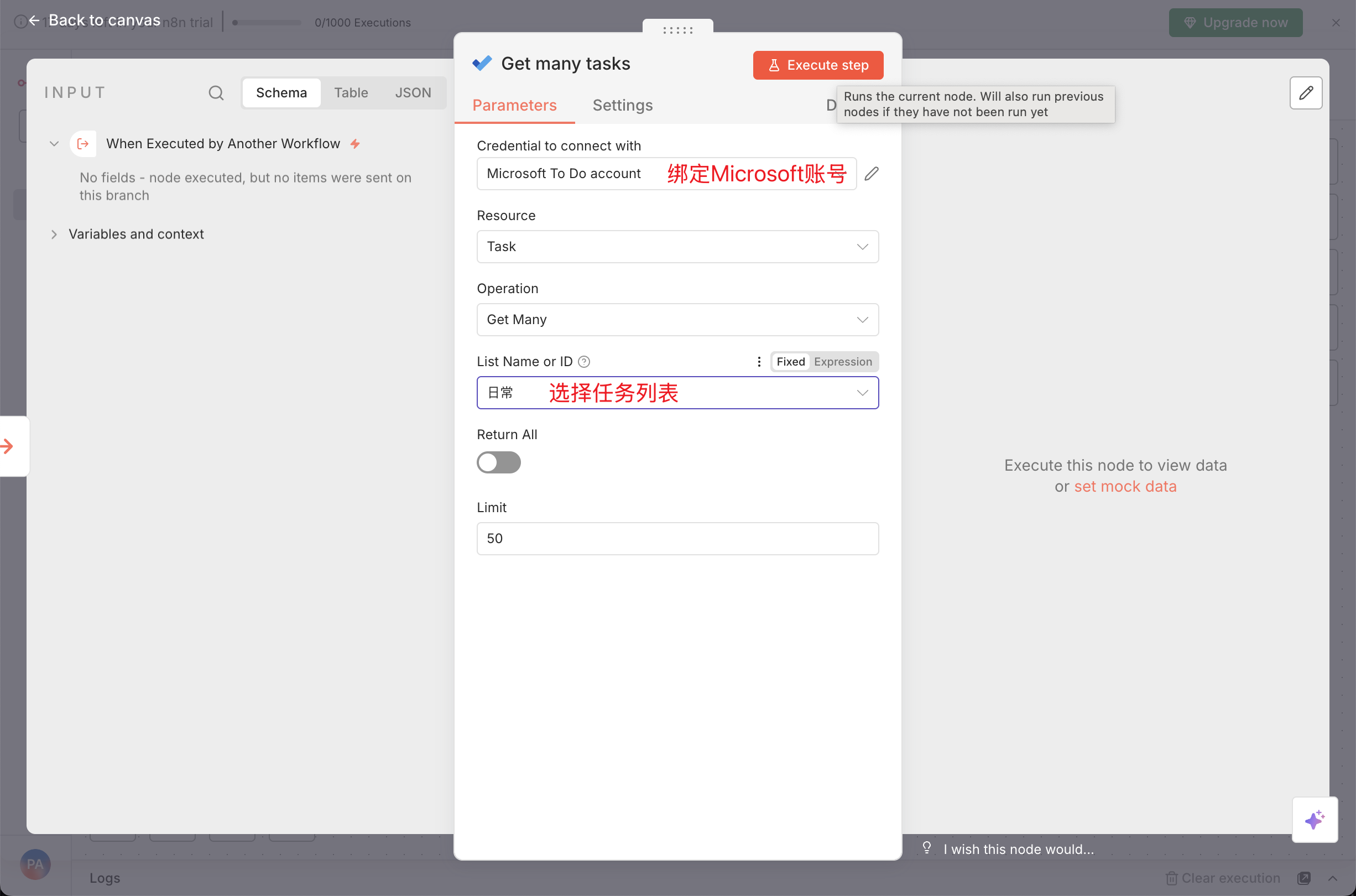Click the help icon beside List Name or ID

click(x=584, y=362)
